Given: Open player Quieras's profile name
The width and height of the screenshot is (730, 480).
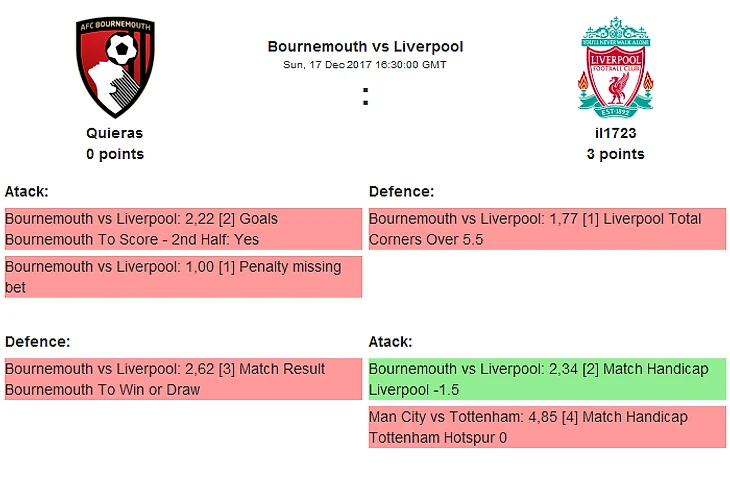Looking at the screenshot, I should tap(115, 133).
